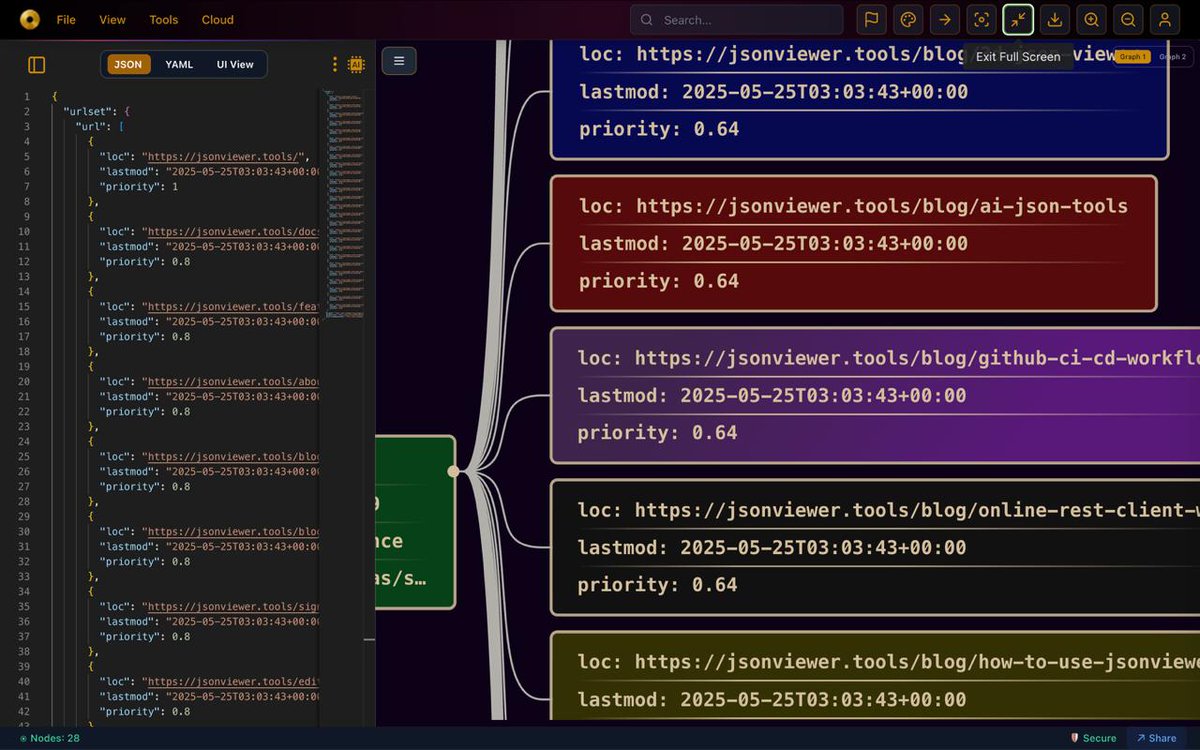Click the "priority": 1 line
Image resolution: width=1200 pixels, height=750 pixels.
click(139, 187)
